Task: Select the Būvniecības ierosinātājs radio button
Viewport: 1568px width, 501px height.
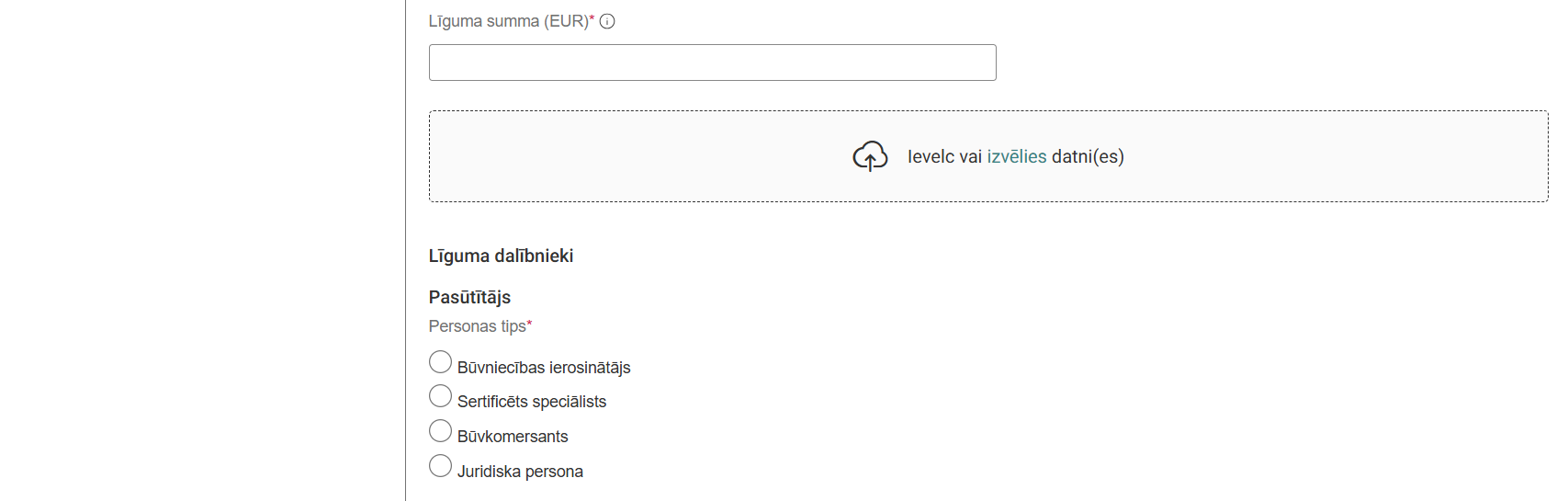Action: (441, 362)
